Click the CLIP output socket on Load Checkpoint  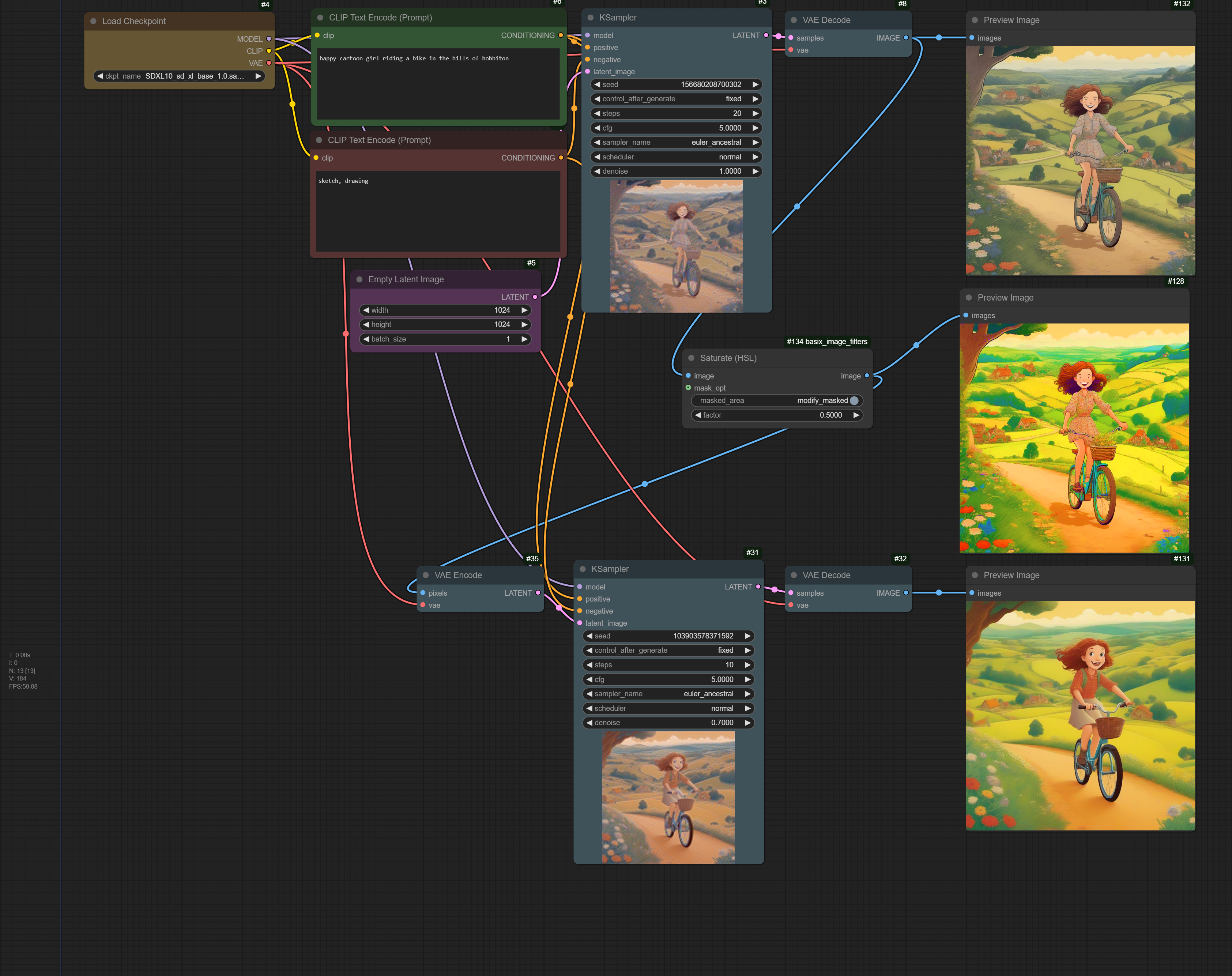tap(268, 51)
